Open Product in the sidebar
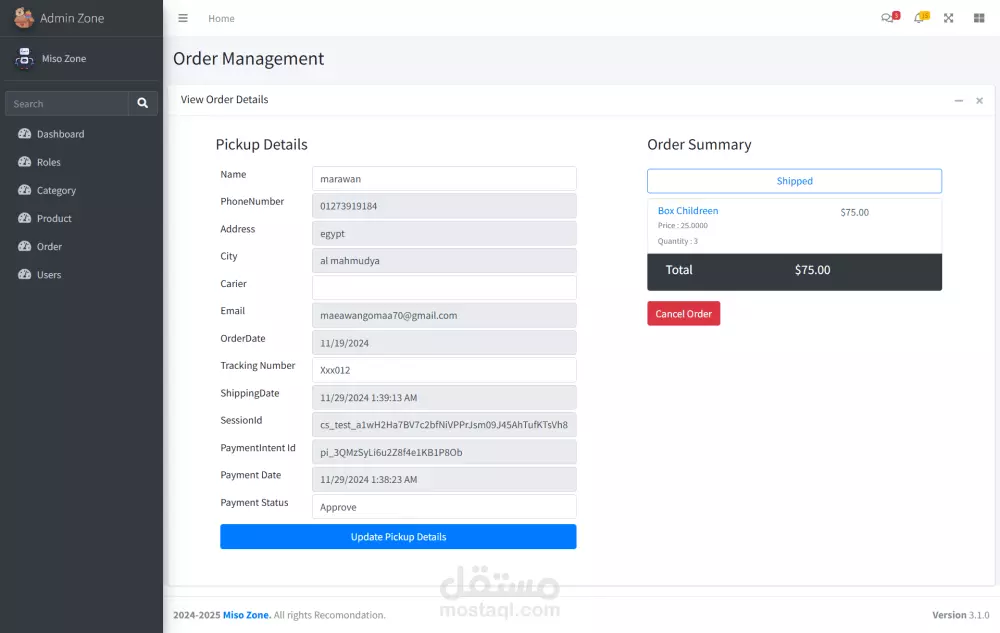The width and height of the screenshot is (1000, 633). pos(81,218)
